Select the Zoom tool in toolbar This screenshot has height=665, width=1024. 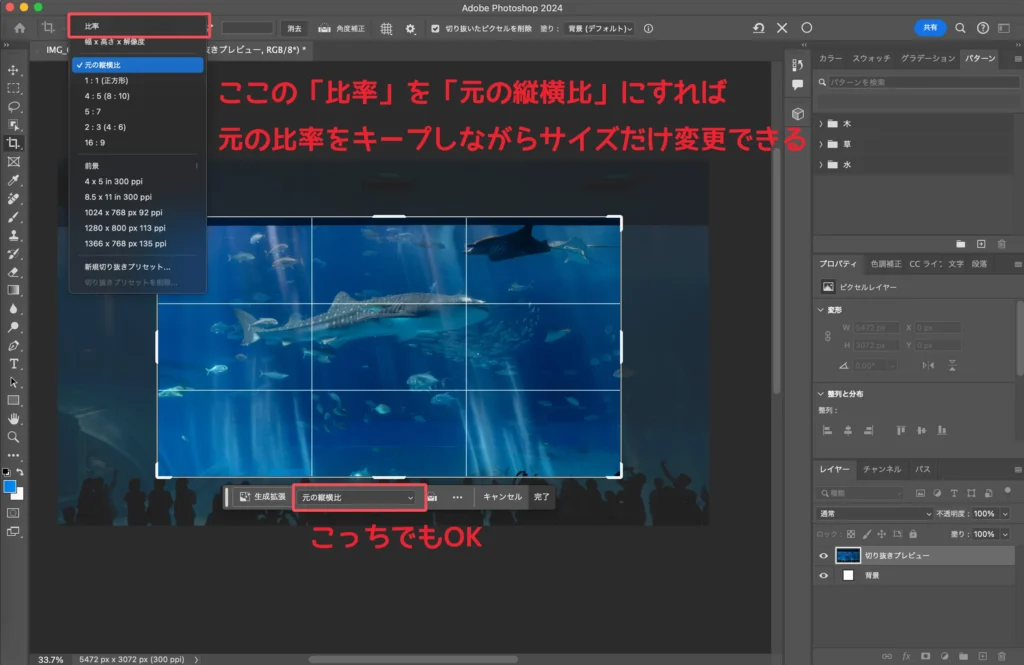pos(14,437)
